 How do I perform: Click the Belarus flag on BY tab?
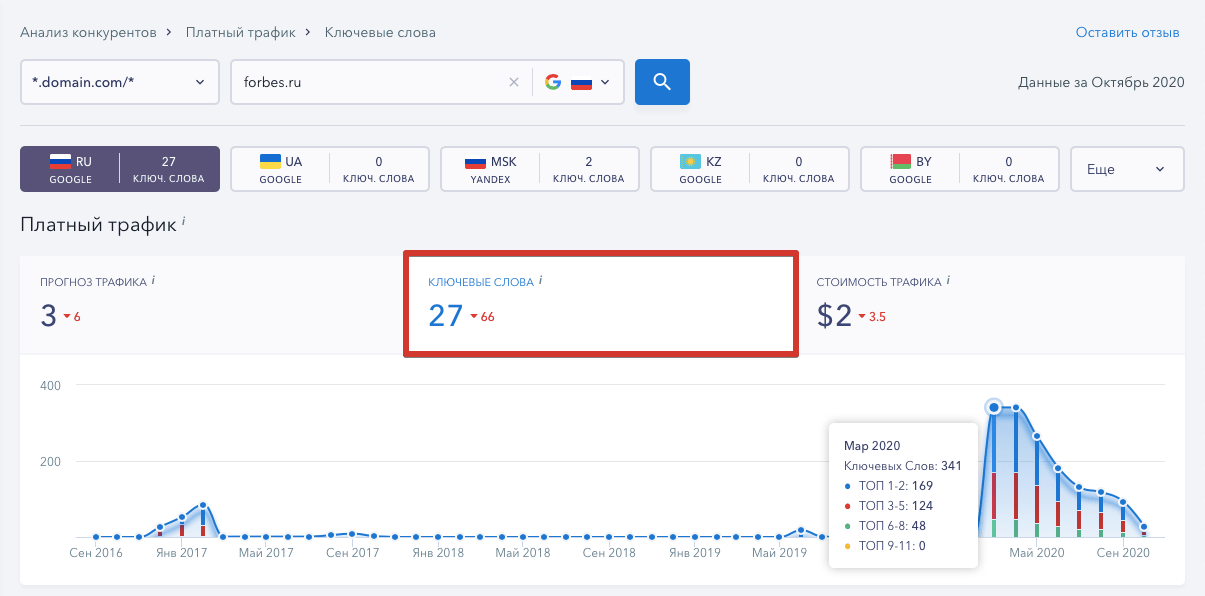click(x=900, y=161)
